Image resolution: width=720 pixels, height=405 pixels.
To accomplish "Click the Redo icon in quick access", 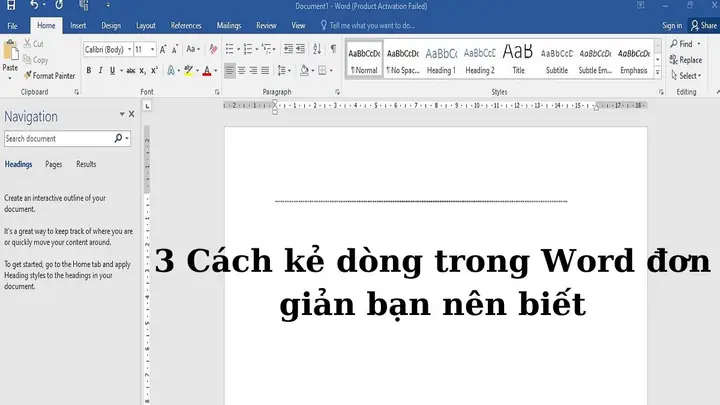I will (x=59, y=5).
